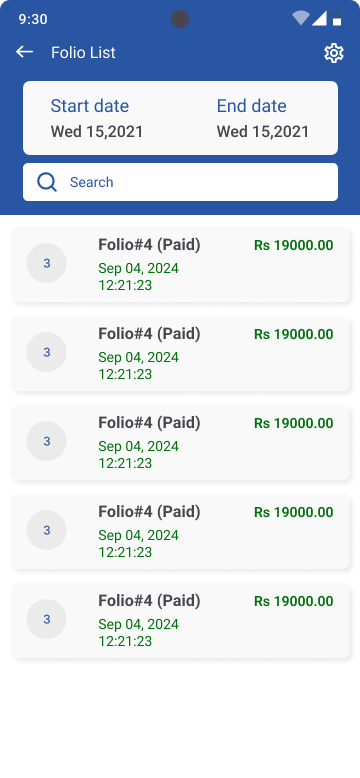Tap the battery icon in status bar

coord(337,18)
